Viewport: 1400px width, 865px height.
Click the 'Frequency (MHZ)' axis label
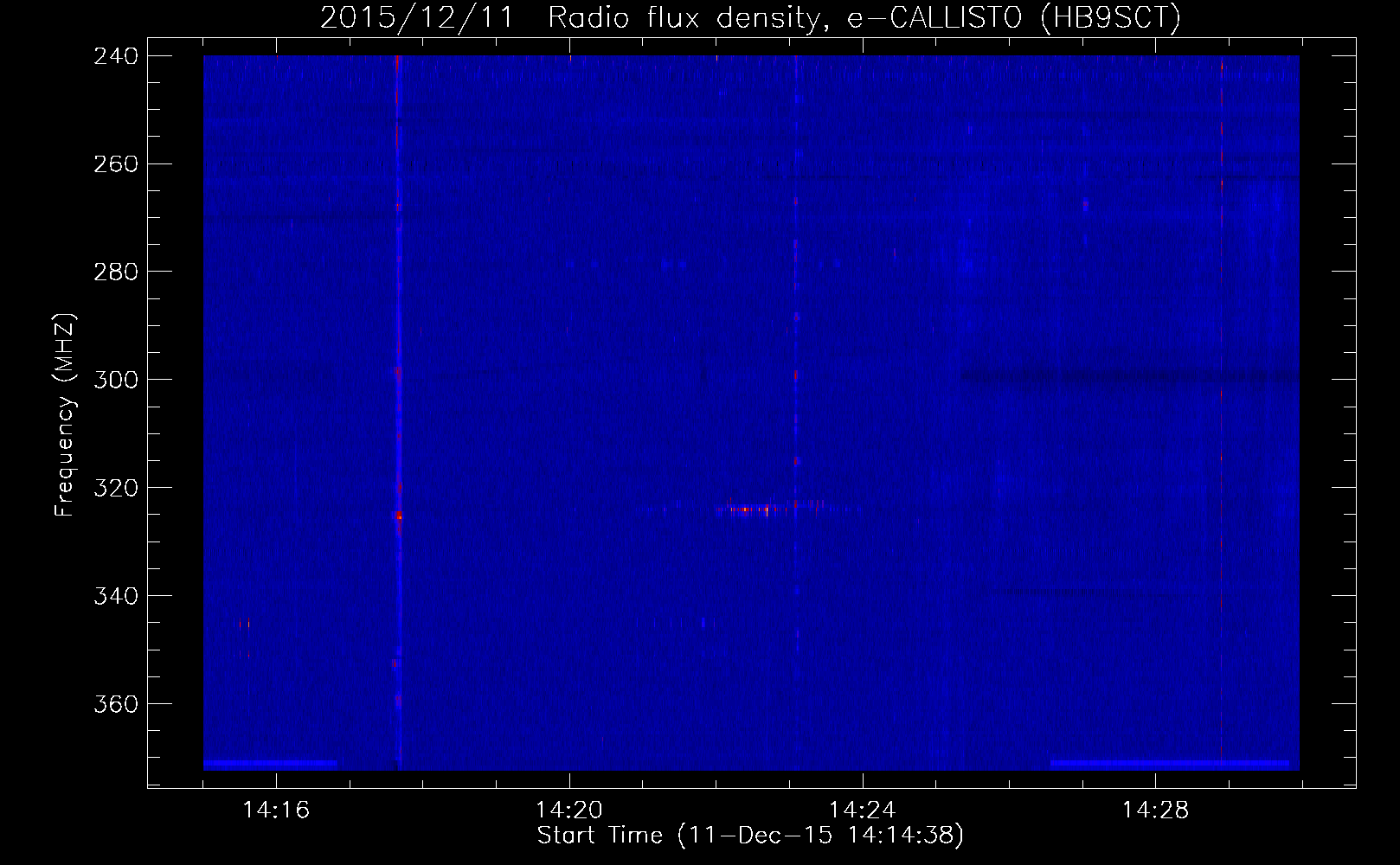click(x=65, y=415)
